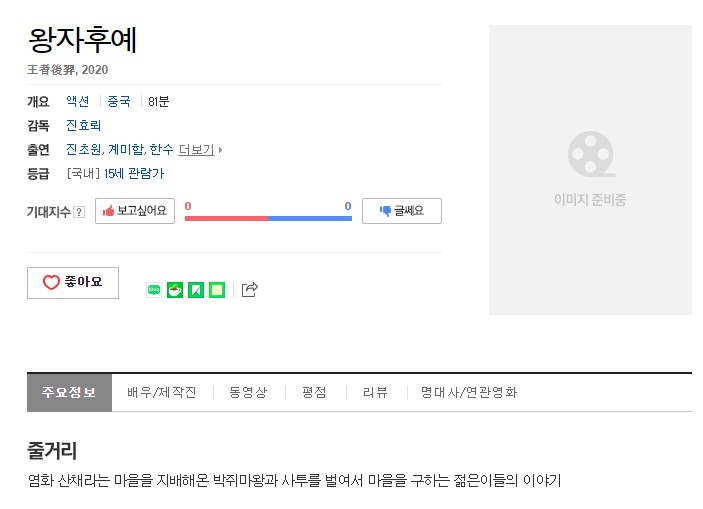Open the 배우/제작진 tab
This screenshot has width=703, height=509.
pos(162,392)
